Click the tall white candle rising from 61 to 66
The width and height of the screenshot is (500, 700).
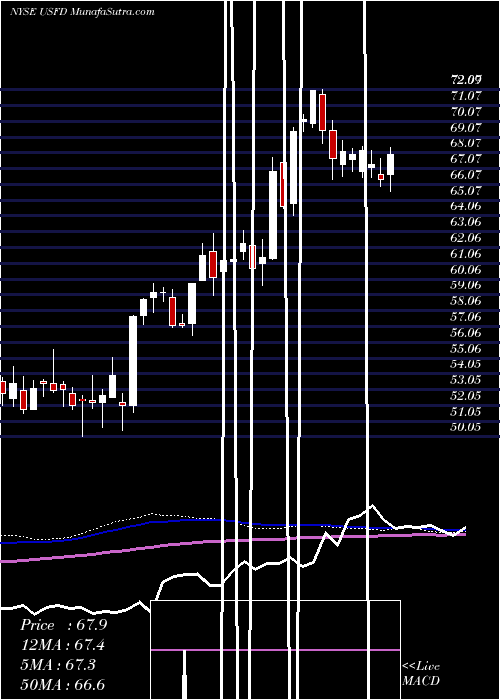pyautogui.click(x=273, y=215)
